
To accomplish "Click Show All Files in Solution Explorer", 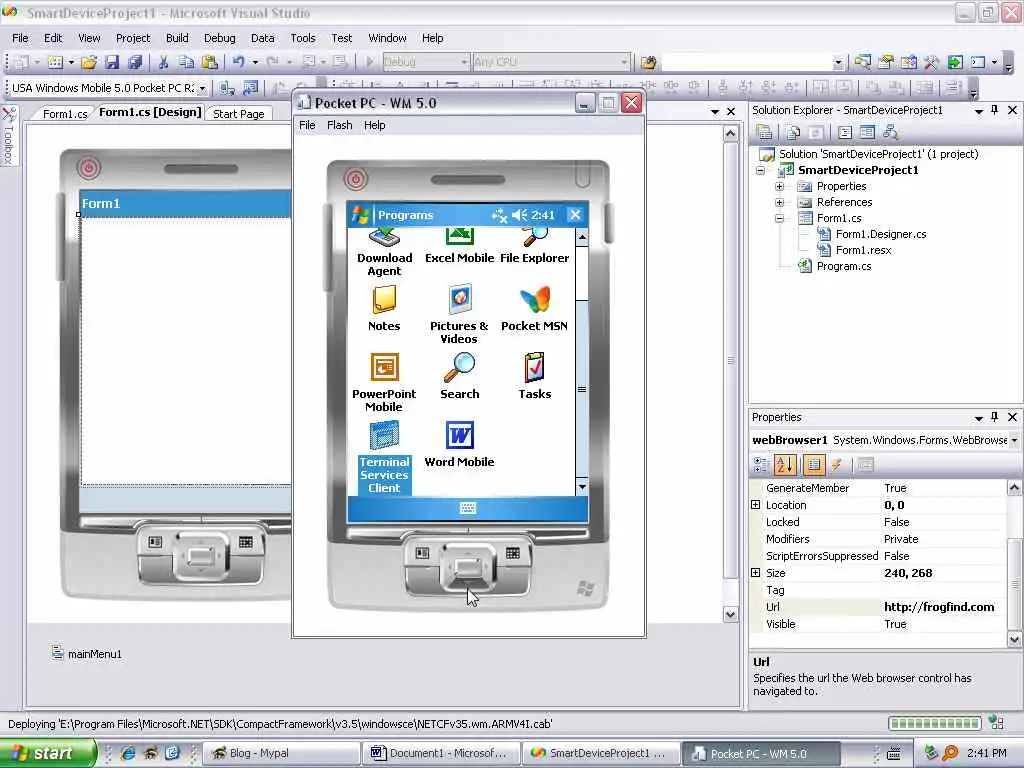I will 793,133.
